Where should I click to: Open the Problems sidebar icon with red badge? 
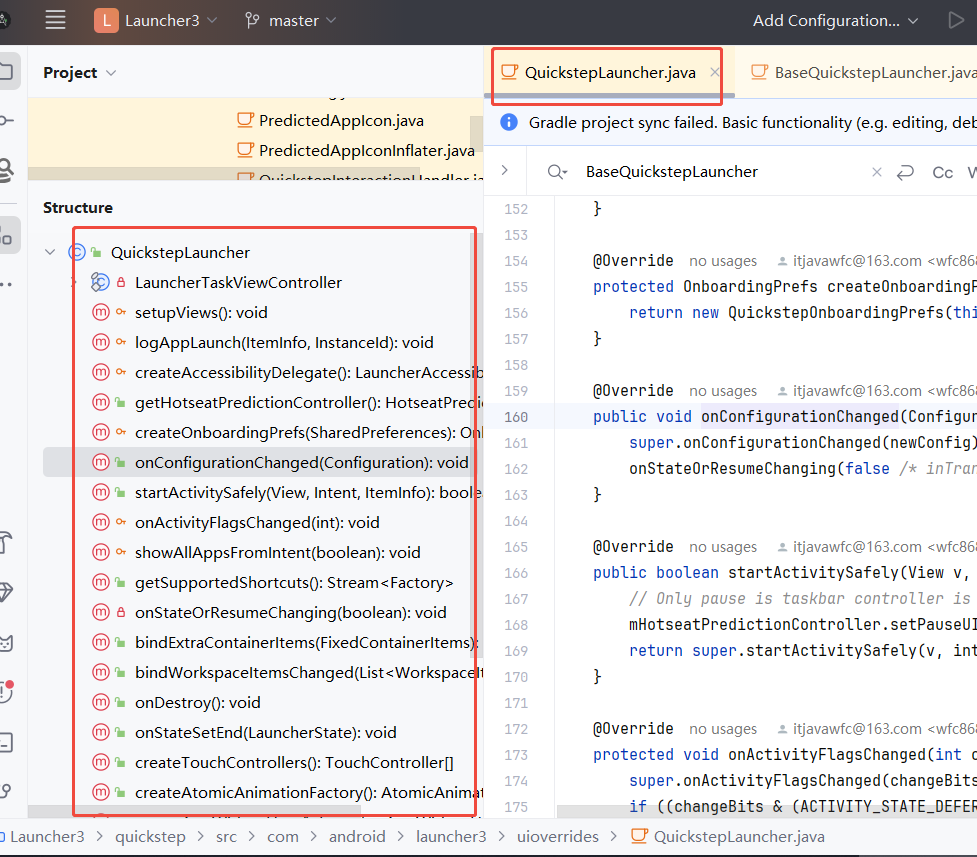click(6, 691)
